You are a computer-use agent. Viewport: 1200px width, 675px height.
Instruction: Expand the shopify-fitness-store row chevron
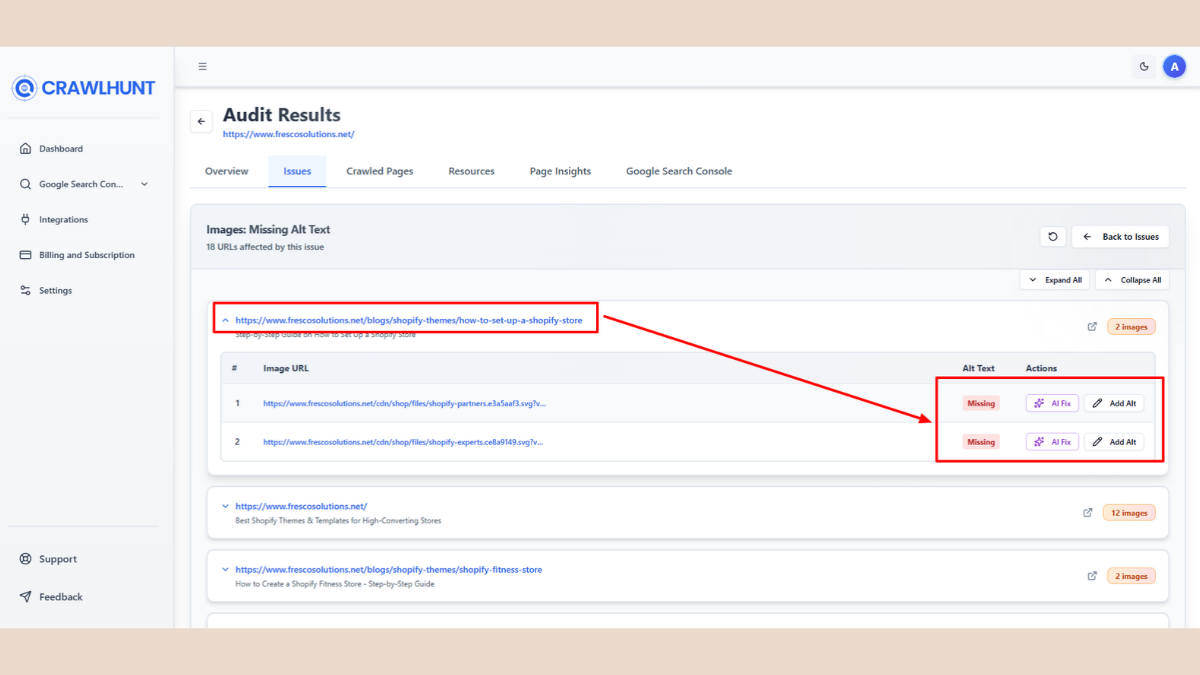click(x=225, y=570)
